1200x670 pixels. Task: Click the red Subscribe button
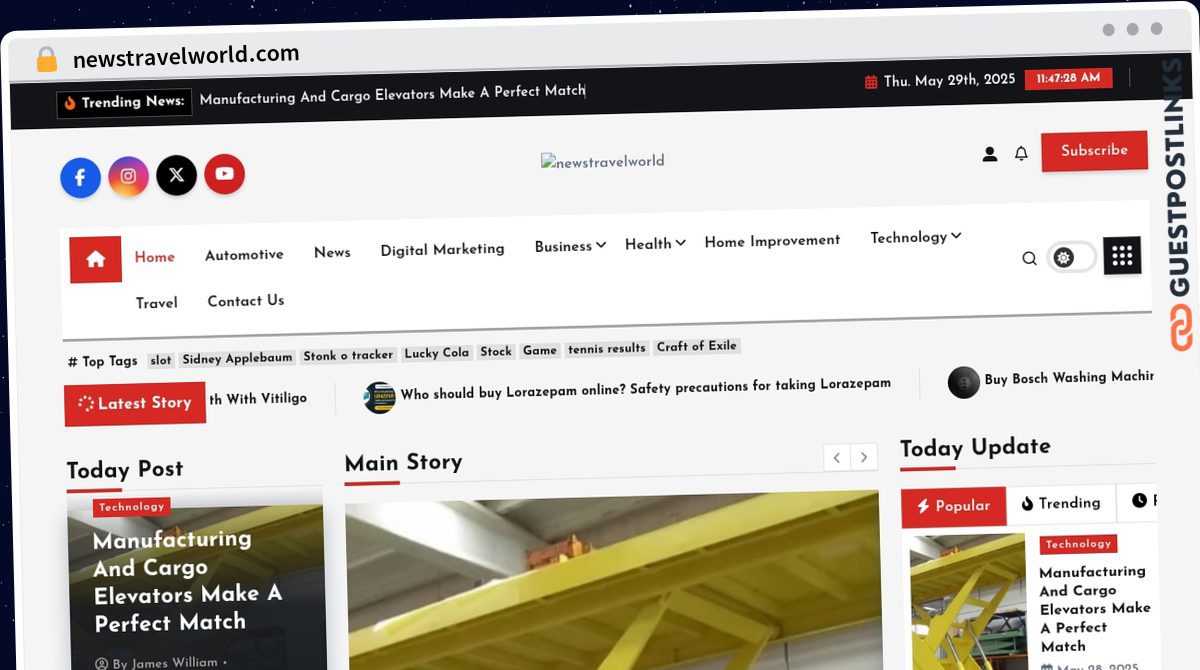pos(1094,151)
